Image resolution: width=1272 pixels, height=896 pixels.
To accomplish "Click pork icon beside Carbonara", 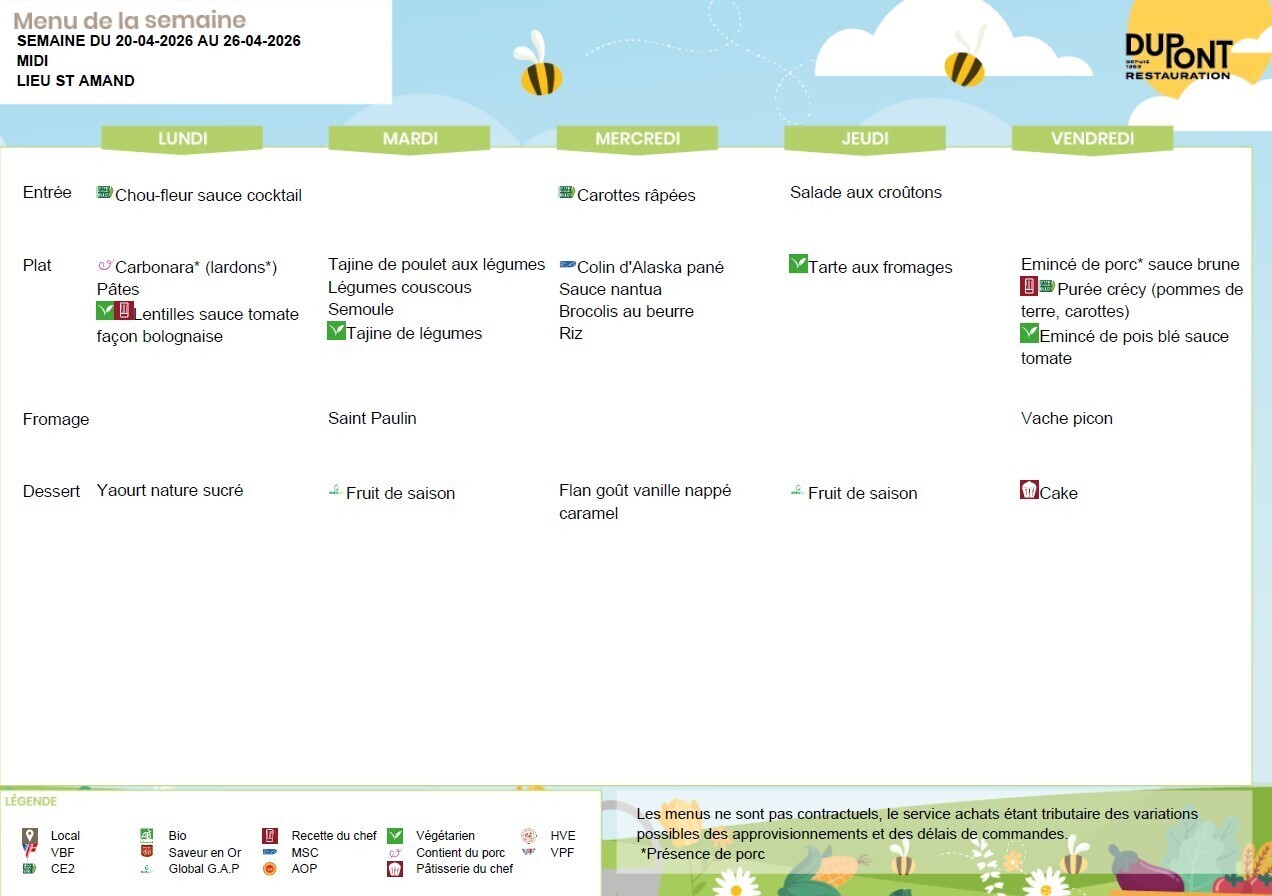I will 105,266.
